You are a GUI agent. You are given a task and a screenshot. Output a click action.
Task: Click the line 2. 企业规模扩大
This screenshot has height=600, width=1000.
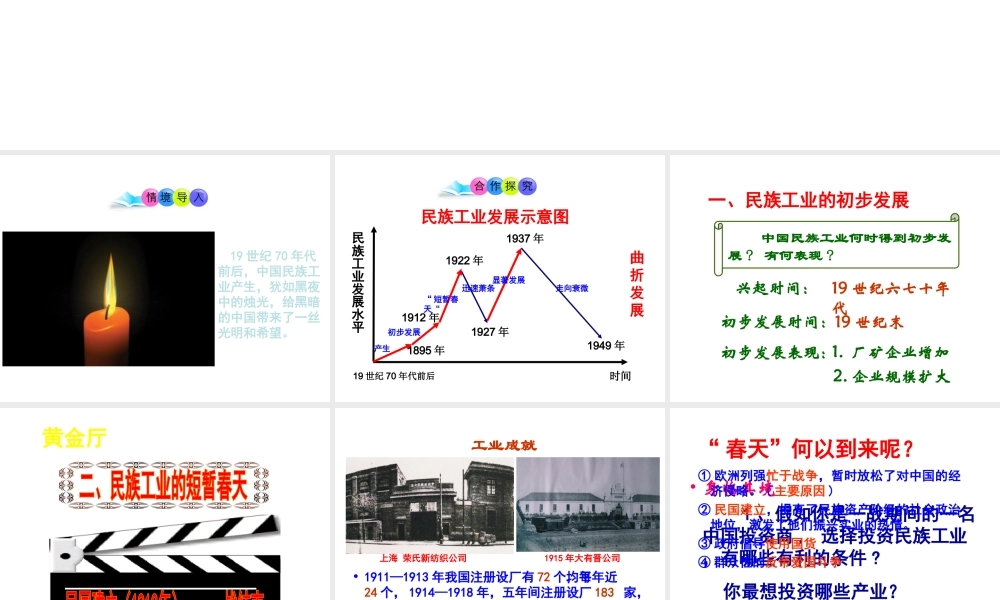pyautogui.click(x=892, y=376)
